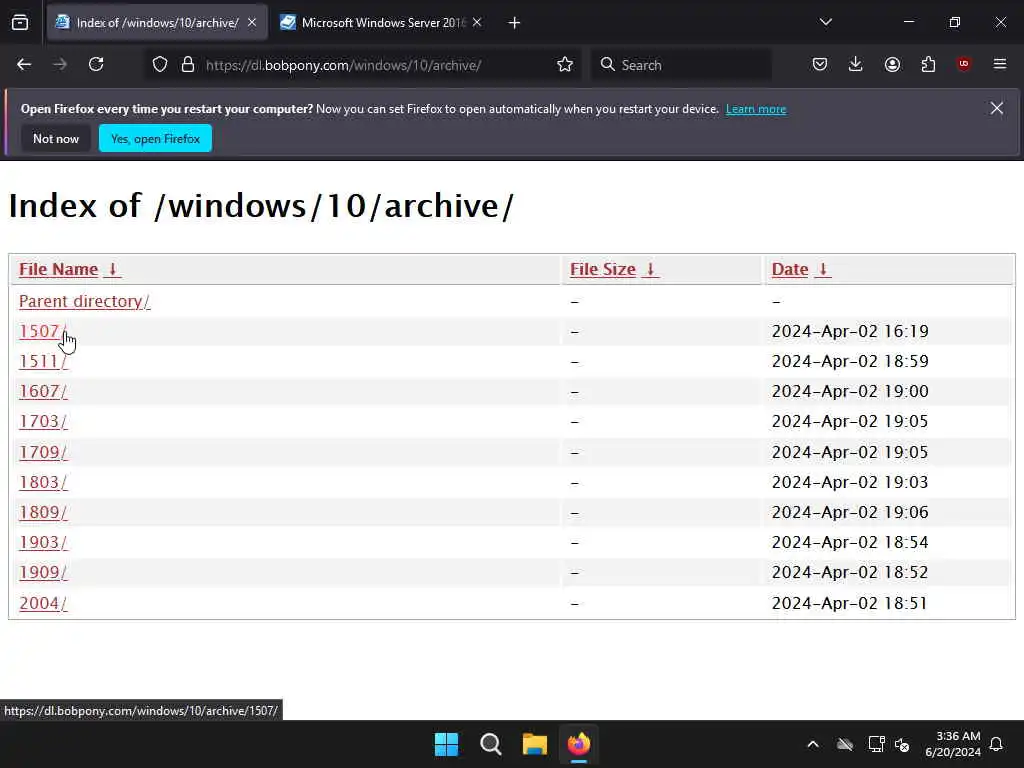Open notification bell in taskbar
This screenshot has height=768, width=1024.
point(997,744)
